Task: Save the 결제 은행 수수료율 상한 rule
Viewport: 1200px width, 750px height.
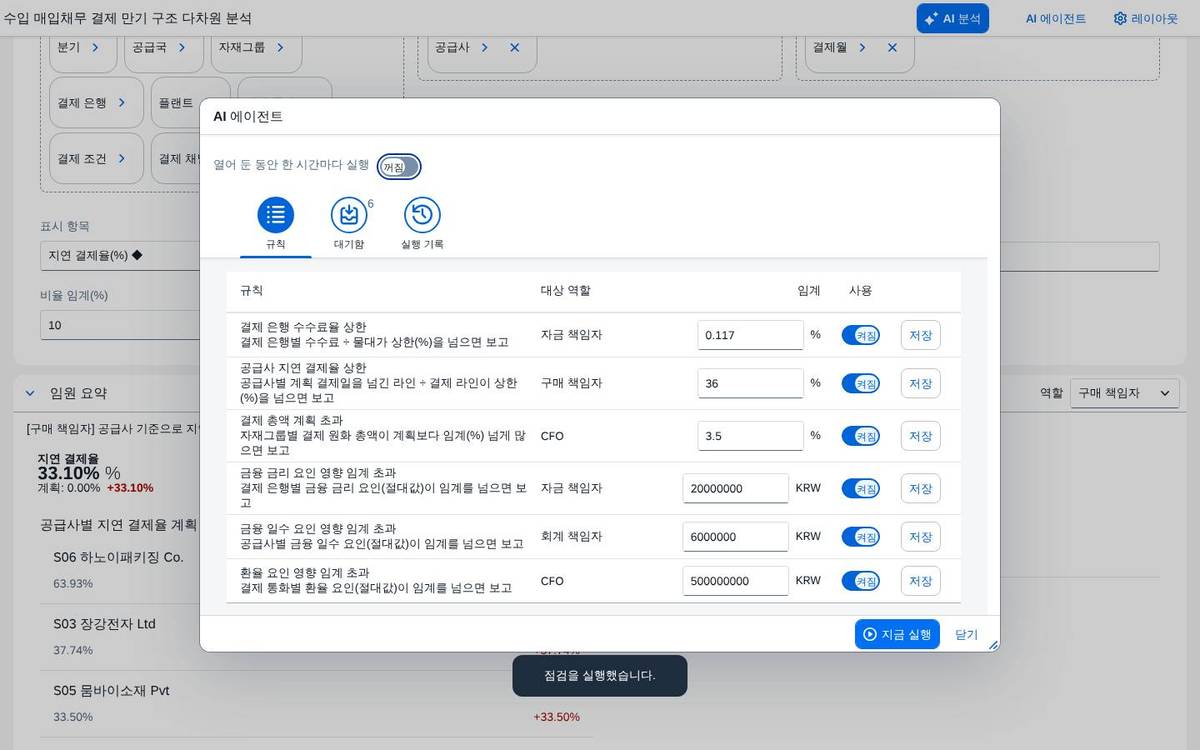Action: click(x=920, y=335)
